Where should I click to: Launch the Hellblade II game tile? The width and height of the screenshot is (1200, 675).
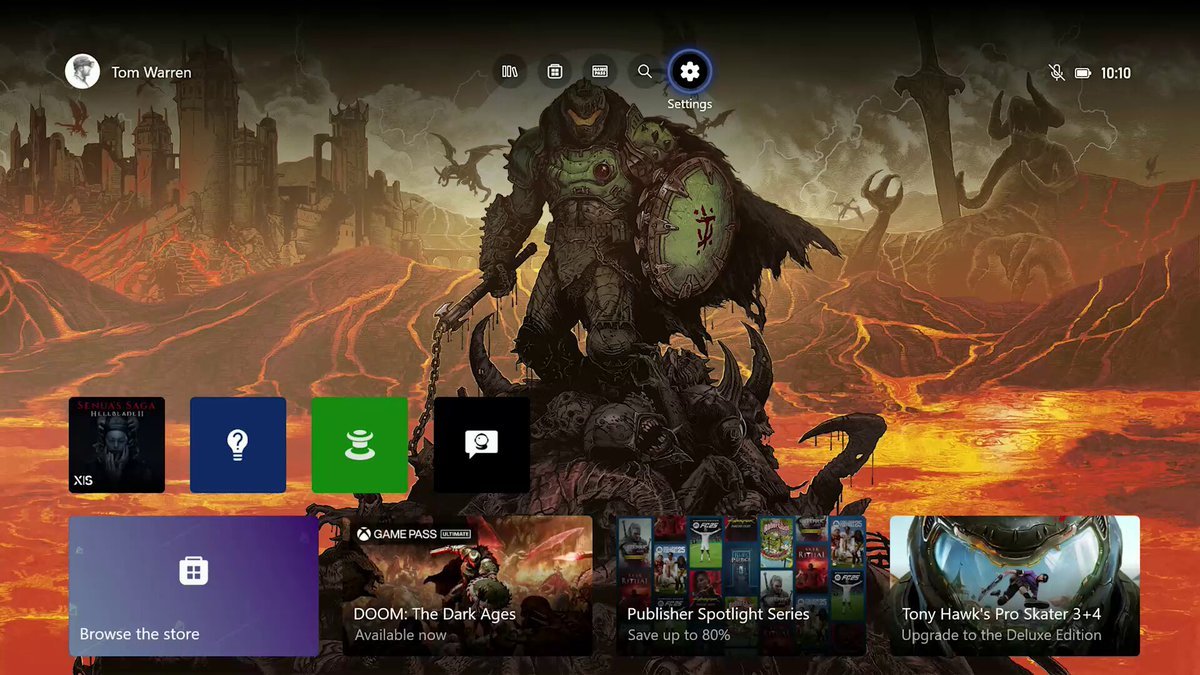click(x=117, y=445)
